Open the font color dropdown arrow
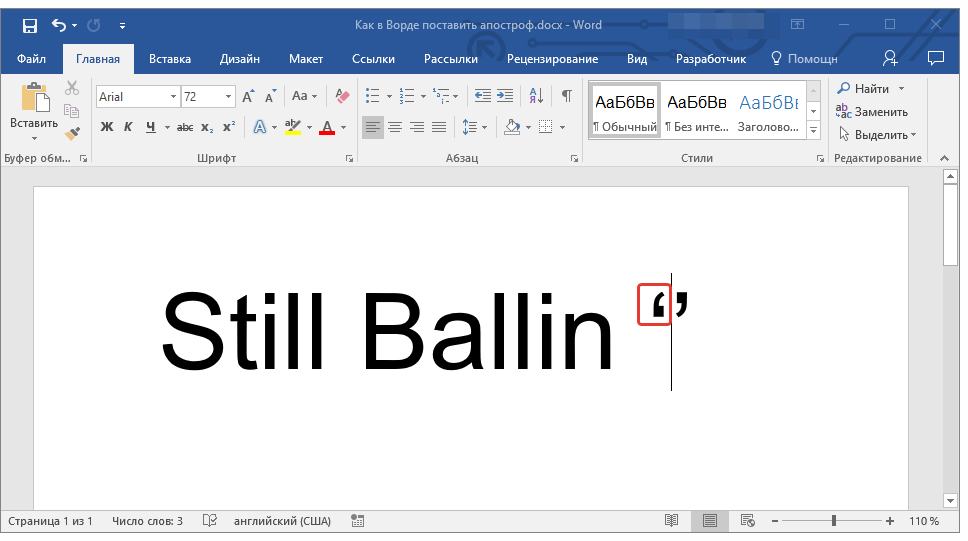 [x=343, y=128]
